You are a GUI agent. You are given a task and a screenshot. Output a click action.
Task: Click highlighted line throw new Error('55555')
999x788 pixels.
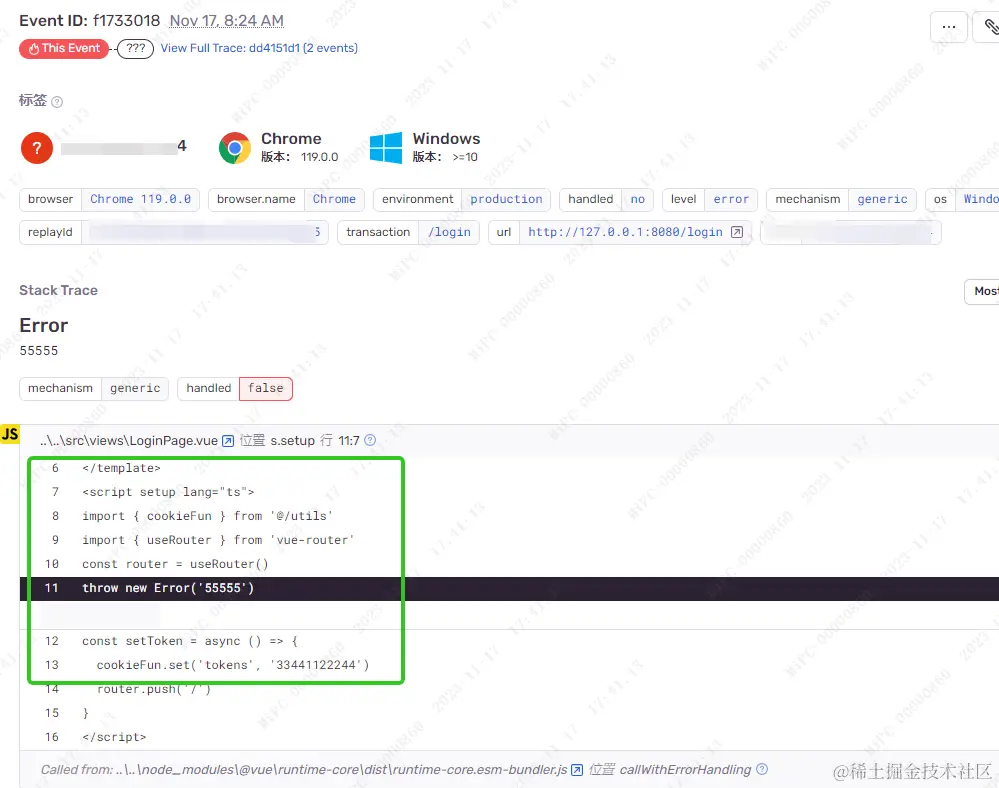509,589
